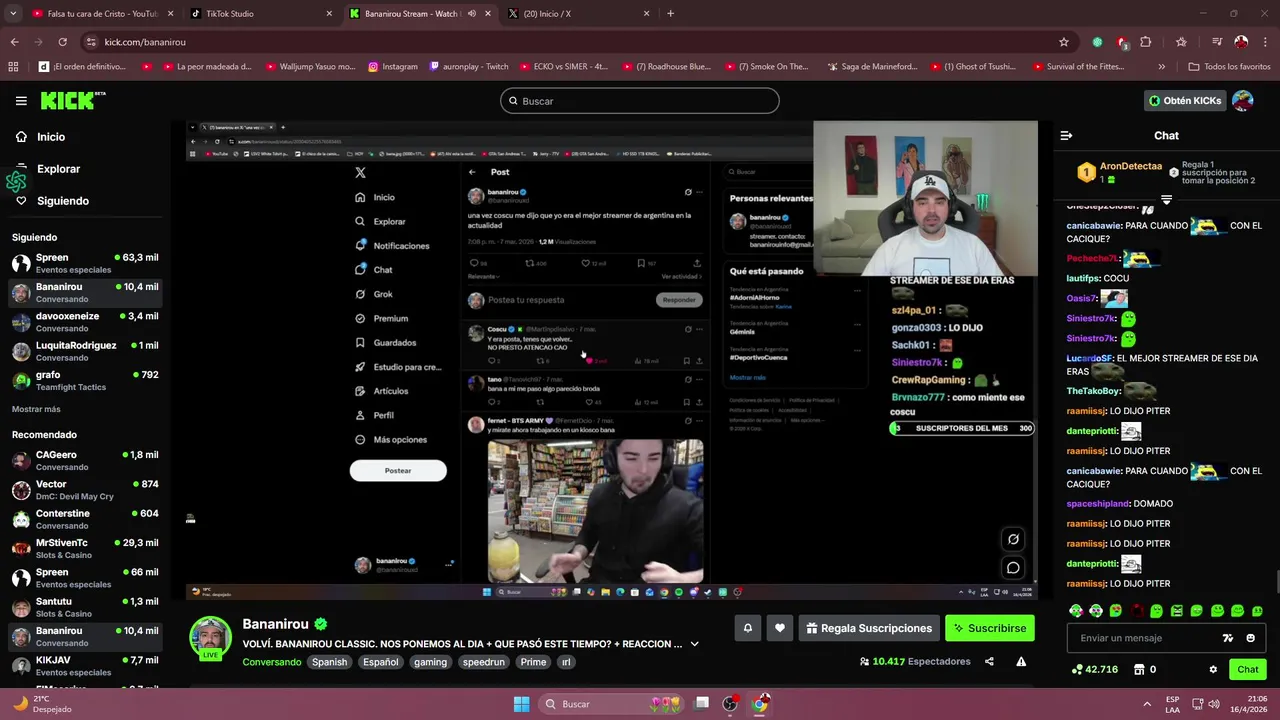Expand the gift leaderboard chevron
This screenshot has height=720, width=1280.
1166,200
